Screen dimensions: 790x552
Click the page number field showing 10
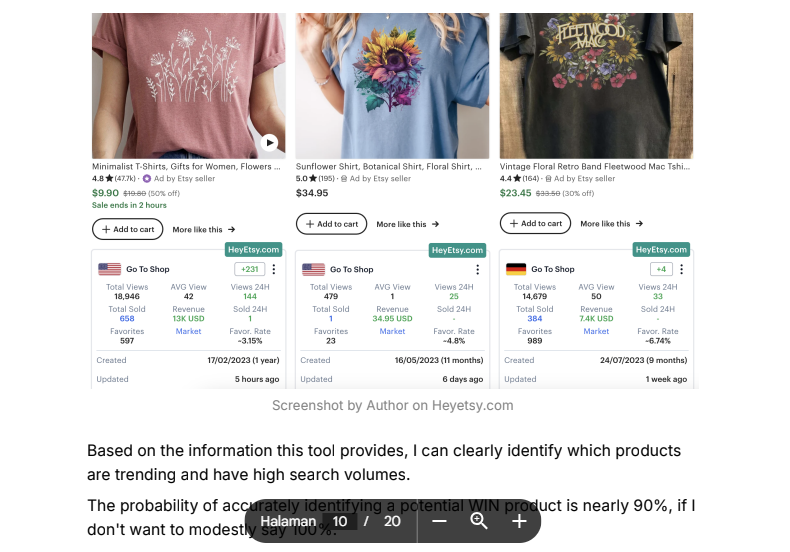tap(340, 521)
